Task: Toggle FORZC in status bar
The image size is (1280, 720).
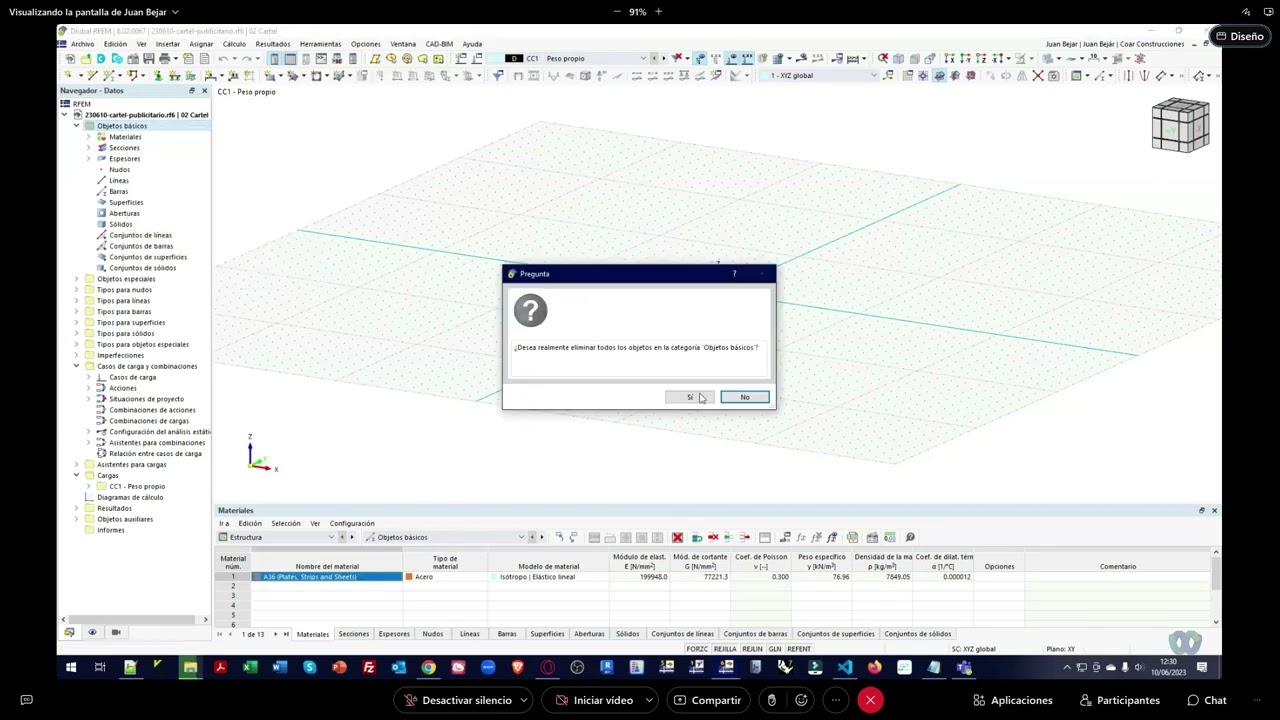Action: pyautogui.click(x=697, y=649)
